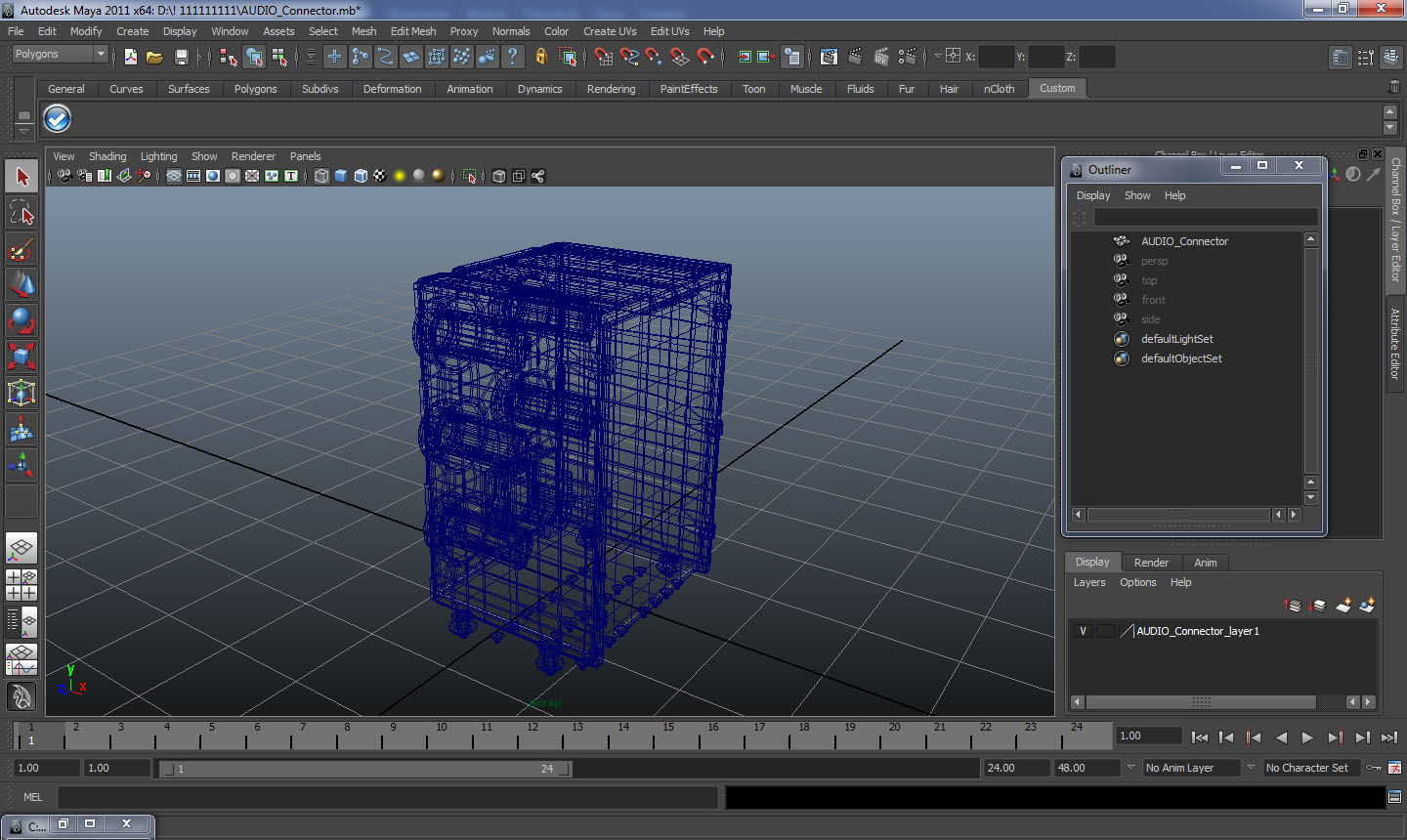Image resolution: width=1407 pixels, height=840 pixels.
Task: Open the Create menu
Action: 133,31
